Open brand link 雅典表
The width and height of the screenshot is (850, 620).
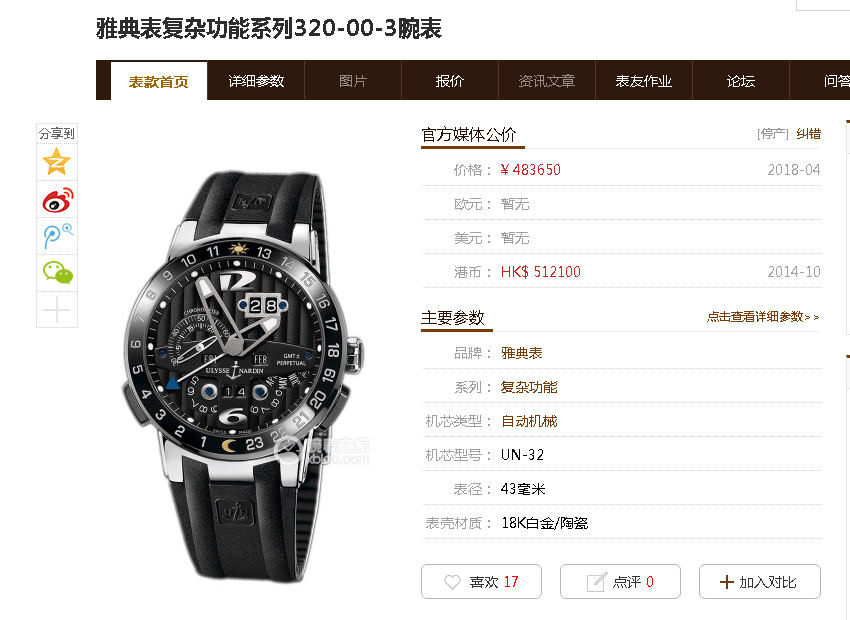(x=521, y=353)
